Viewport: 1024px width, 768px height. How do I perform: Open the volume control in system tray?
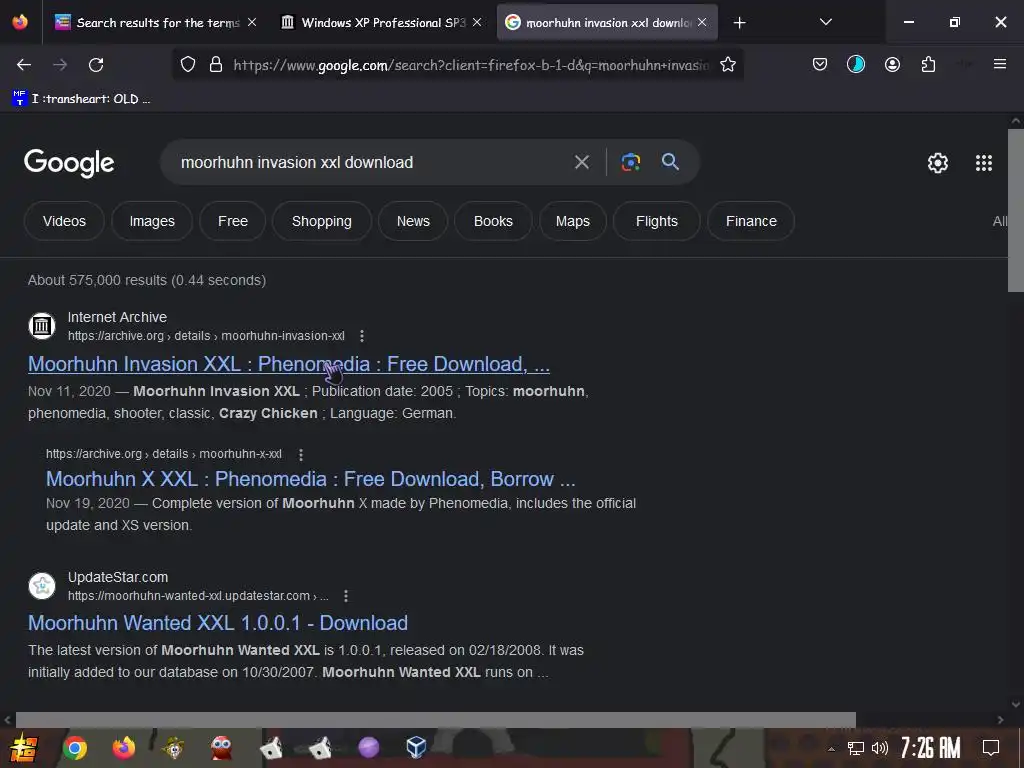coord(880,748)
